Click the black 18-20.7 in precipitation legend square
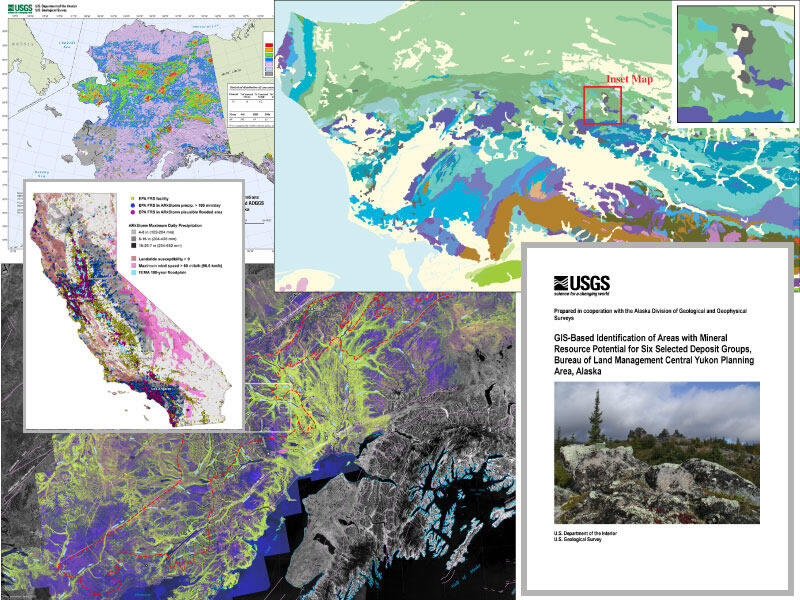The image size is (800, 600). 132,246
